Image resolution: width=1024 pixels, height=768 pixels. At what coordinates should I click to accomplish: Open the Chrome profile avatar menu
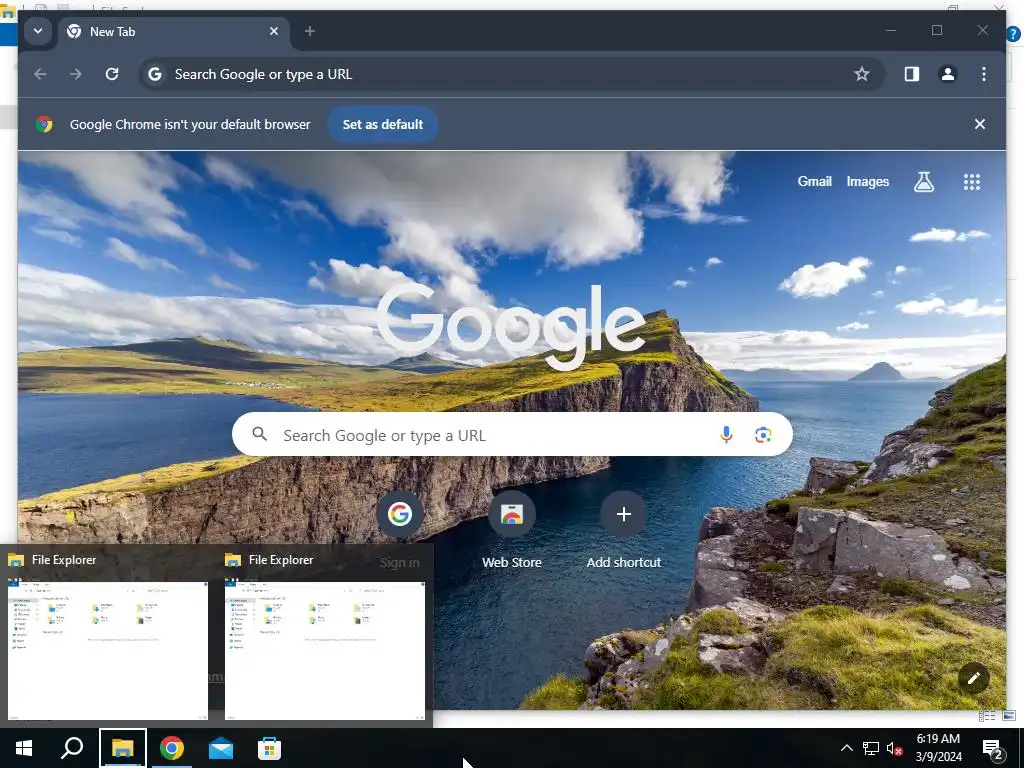click(948, 74)
